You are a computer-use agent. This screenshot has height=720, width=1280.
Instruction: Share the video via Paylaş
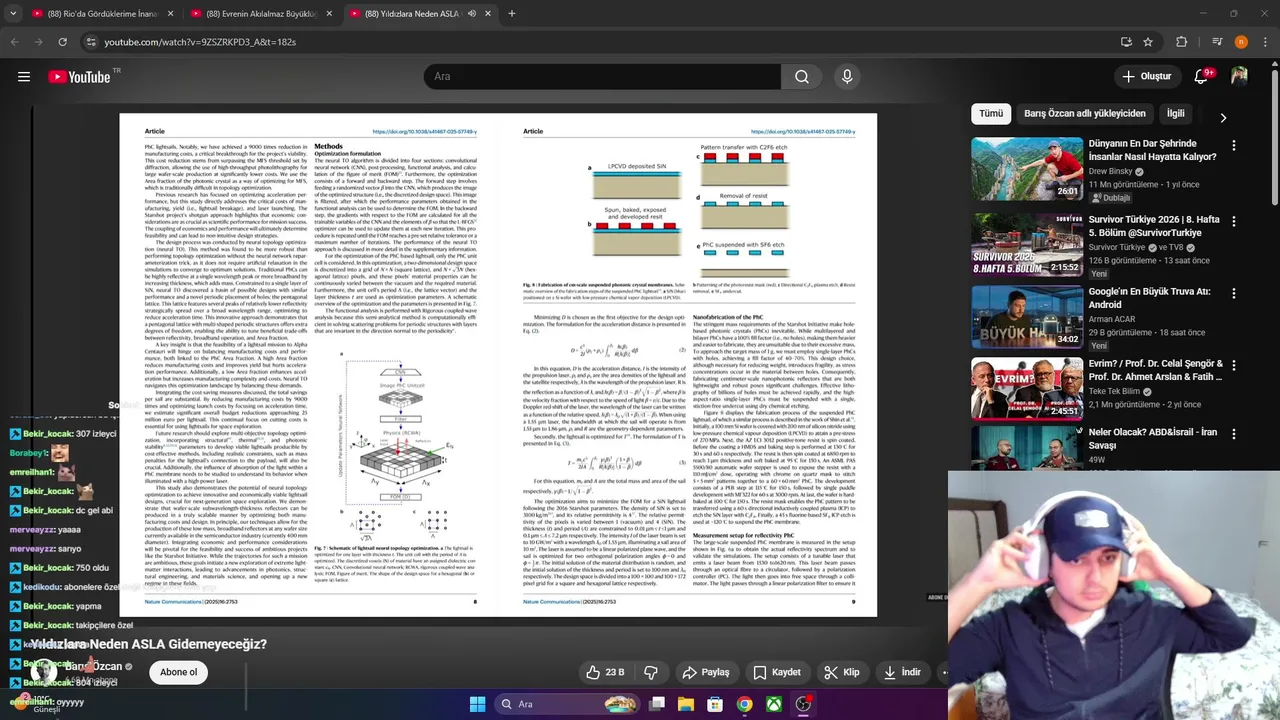tap(706, 672)
